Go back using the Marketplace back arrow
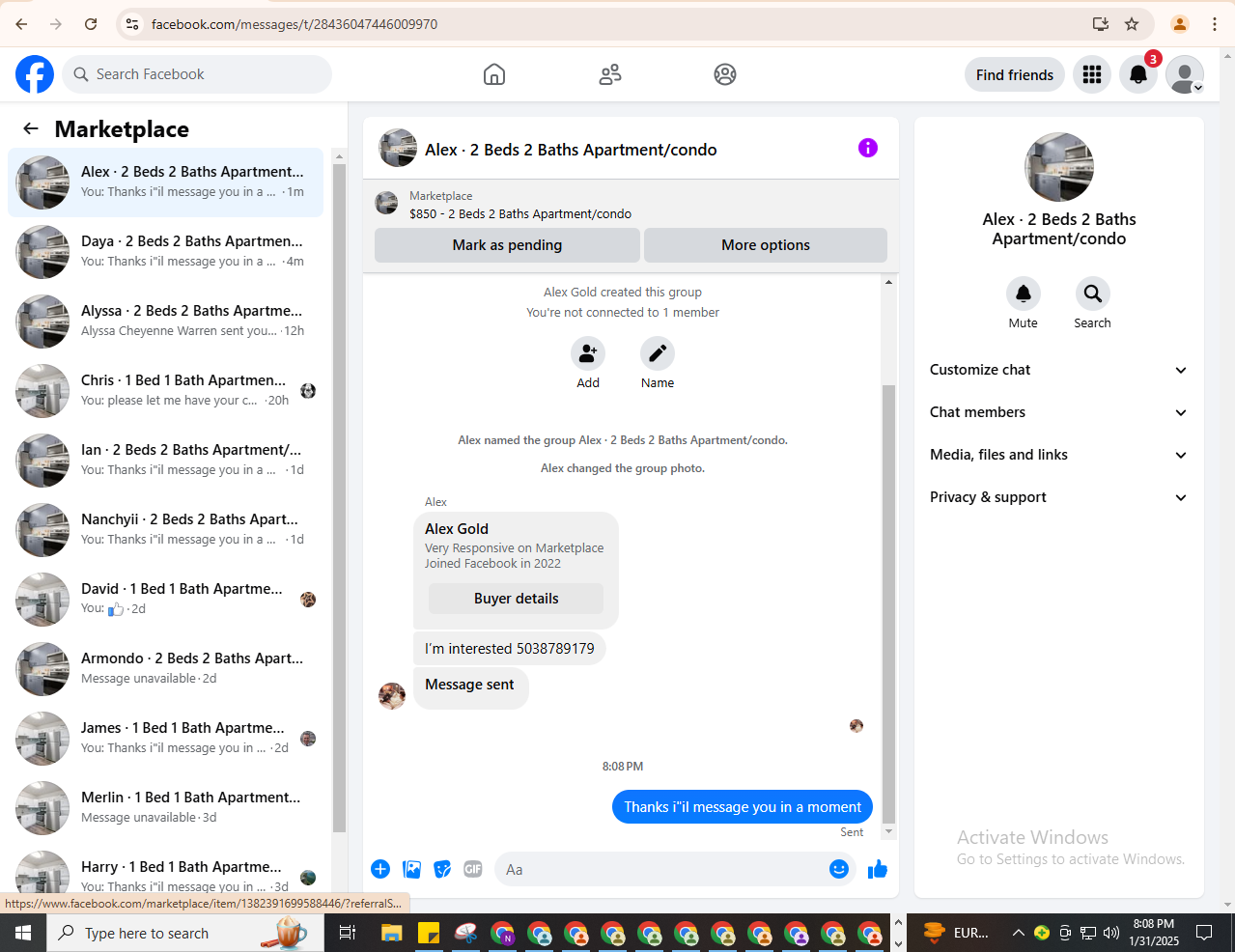 coord(31,128)
